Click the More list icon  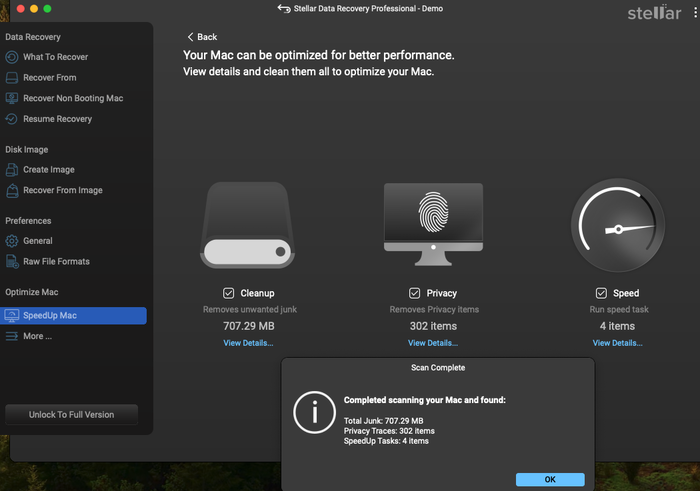click(12, 336)
